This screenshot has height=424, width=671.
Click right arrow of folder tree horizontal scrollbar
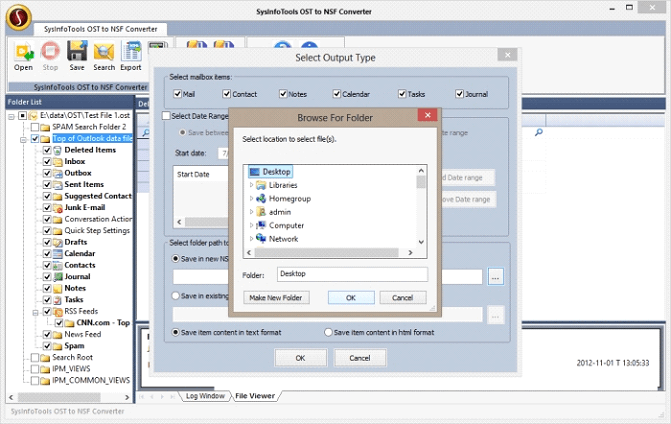click(410, 252)
